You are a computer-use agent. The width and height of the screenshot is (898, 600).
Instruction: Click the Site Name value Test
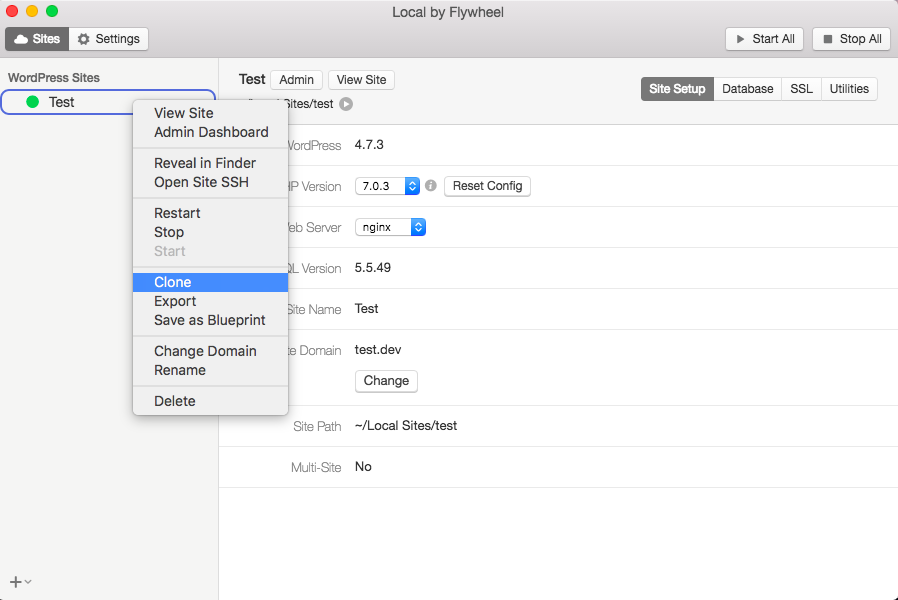click(x=367, y=309)
